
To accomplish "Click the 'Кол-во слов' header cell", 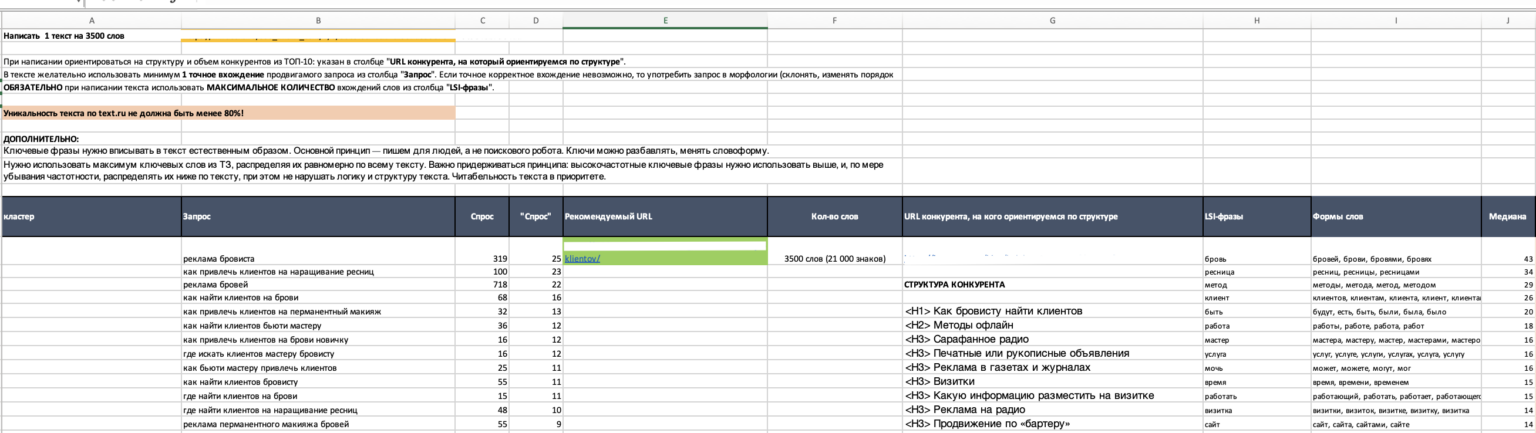I will tap(834, 216).
